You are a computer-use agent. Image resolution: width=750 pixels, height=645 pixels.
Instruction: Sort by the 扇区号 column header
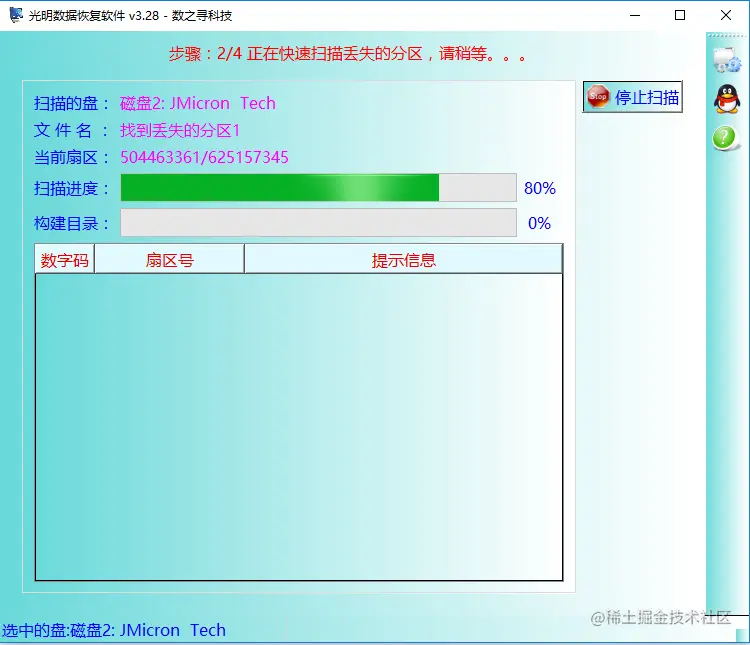click(x=169, y=260)
